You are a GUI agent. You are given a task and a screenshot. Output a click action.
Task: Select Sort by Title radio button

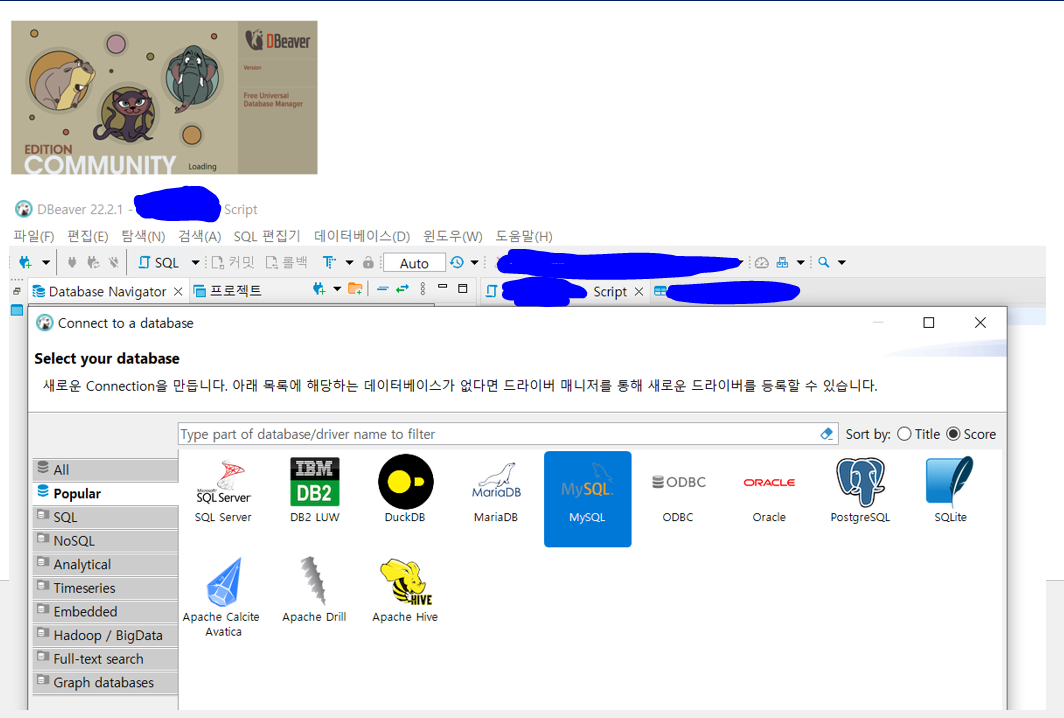(904, 434)
